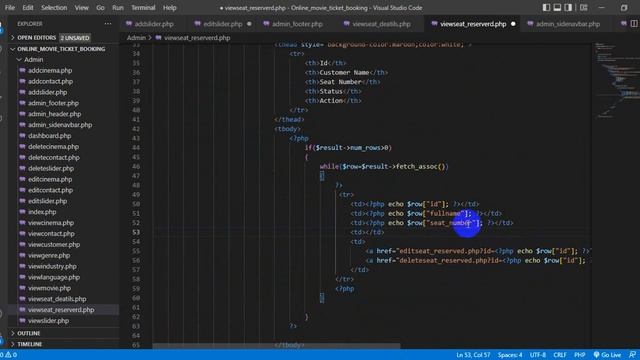Open dashboard.php in explorer

(x=49, y=136)
